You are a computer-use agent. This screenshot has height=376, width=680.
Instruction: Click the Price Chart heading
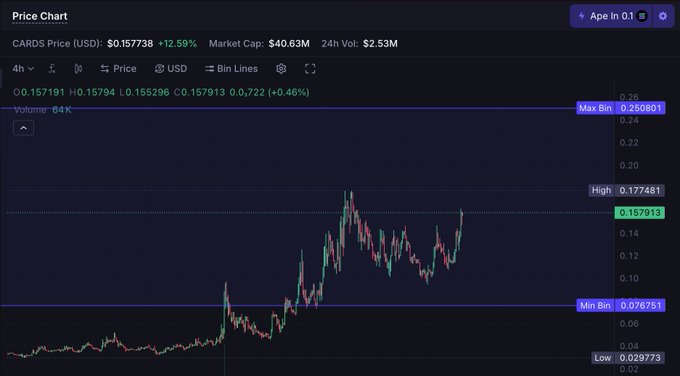click(x=40, y=16)
